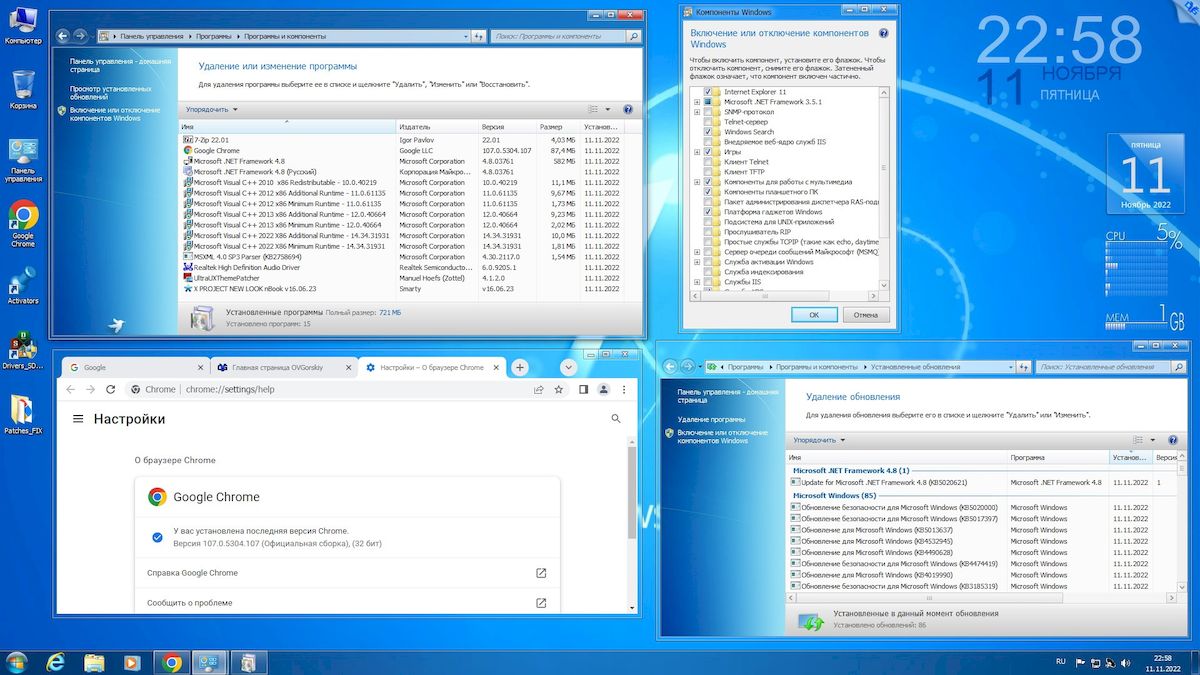Image resolution: width=1200 pixels, height=675 pixels.
Task: Click Chrome reload page icon
Action: coord(110,390)
